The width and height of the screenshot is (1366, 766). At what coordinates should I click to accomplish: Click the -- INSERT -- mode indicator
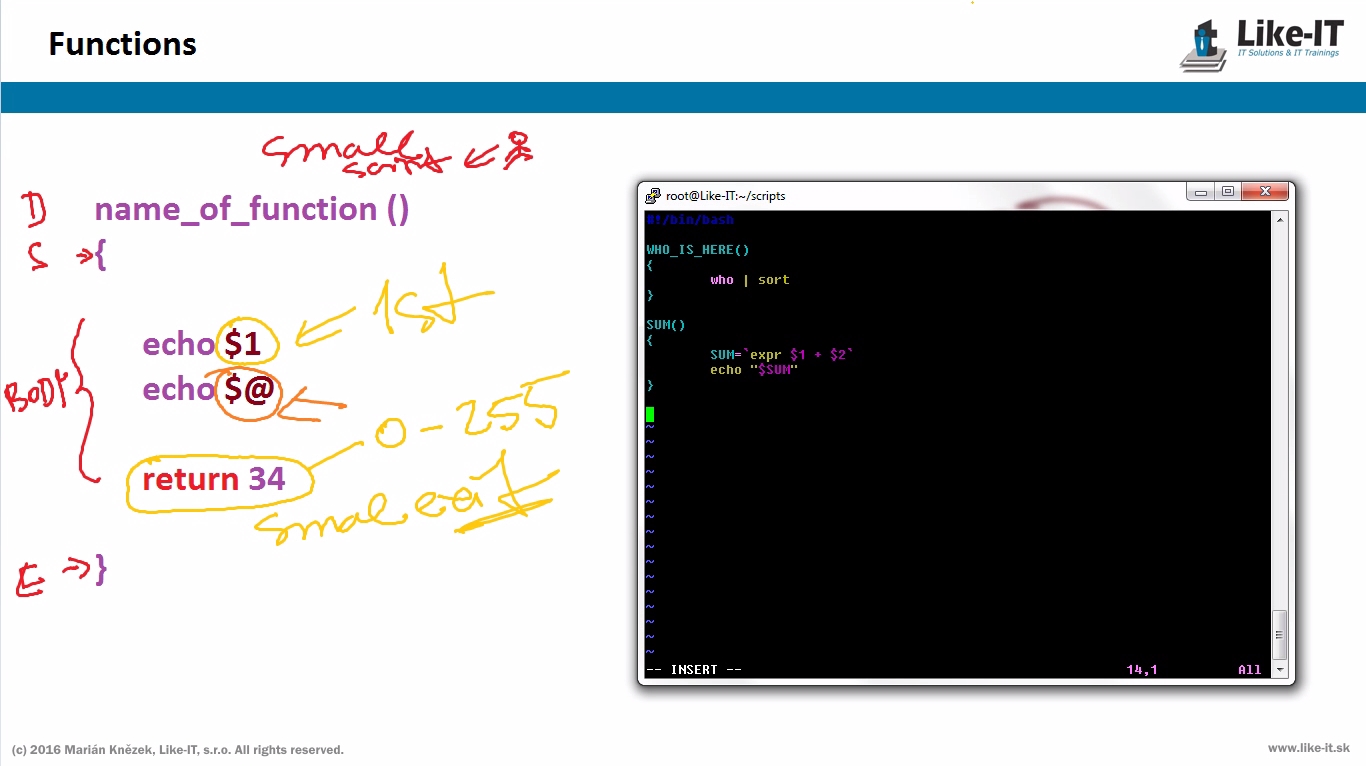click(694, 670)
